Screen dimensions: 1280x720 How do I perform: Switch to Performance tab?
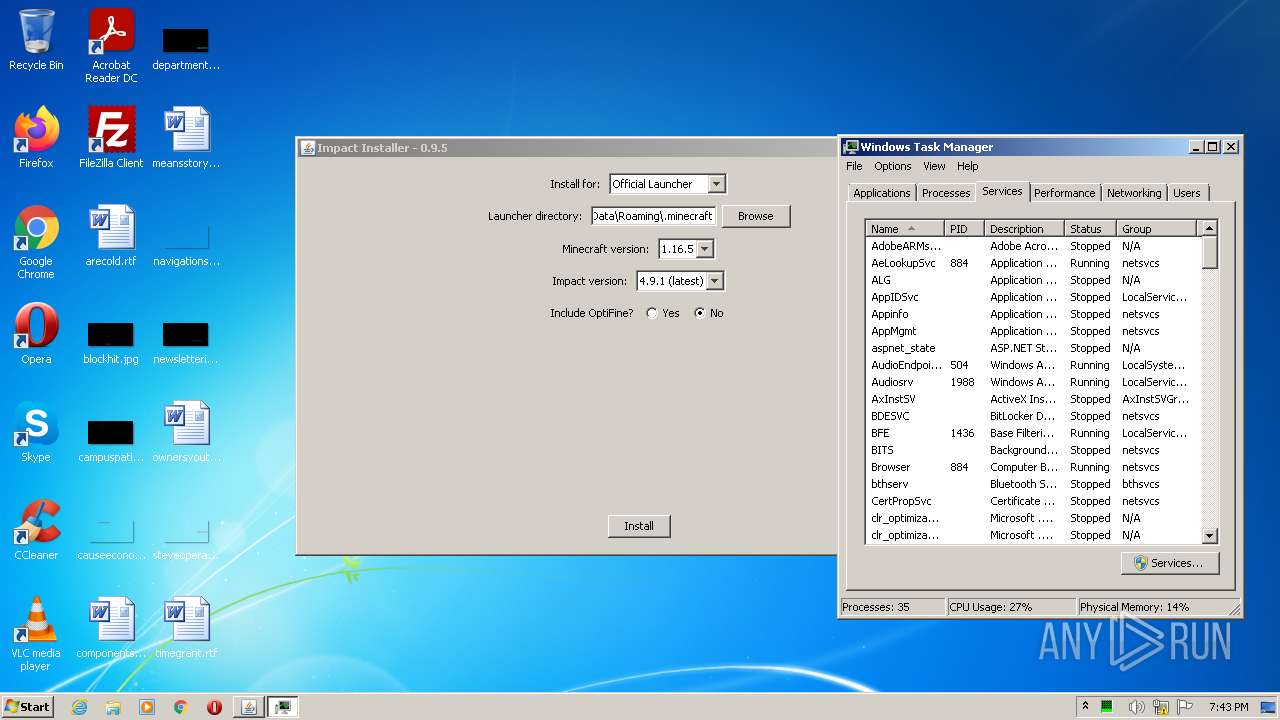click(1064, 193)
